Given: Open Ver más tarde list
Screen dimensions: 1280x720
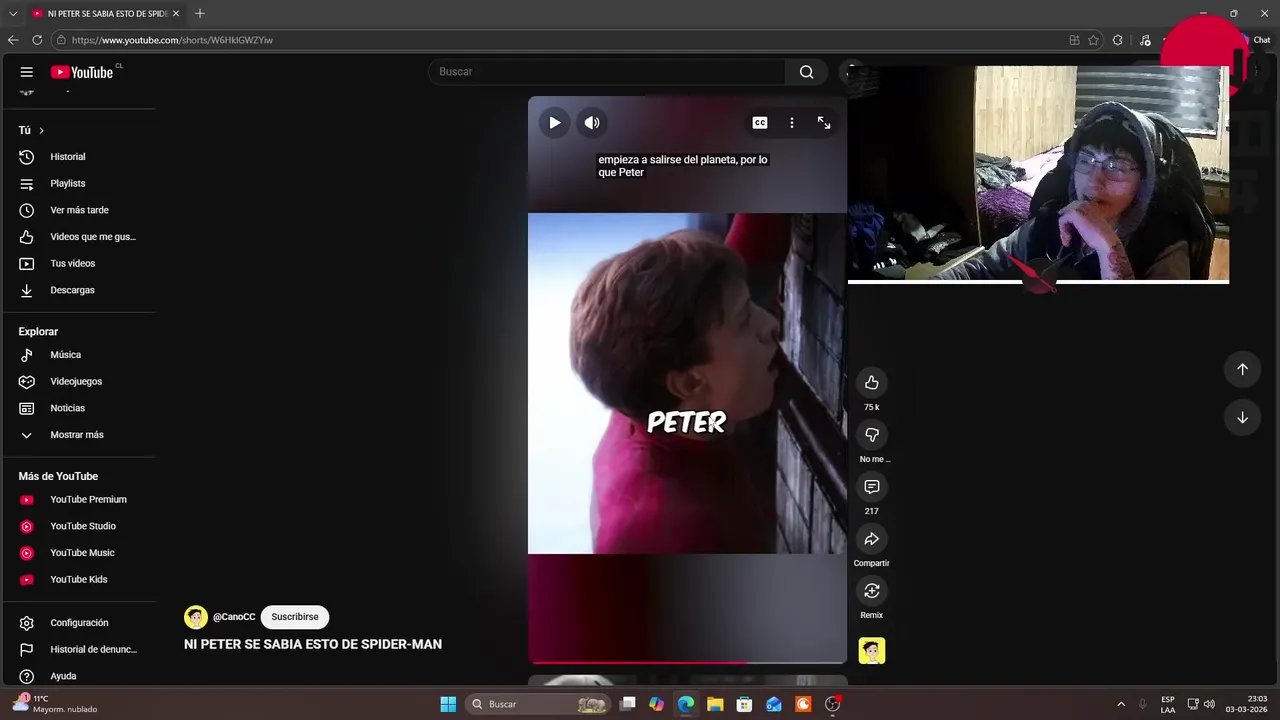Looking at the screenshot, I should click(80, 210).
